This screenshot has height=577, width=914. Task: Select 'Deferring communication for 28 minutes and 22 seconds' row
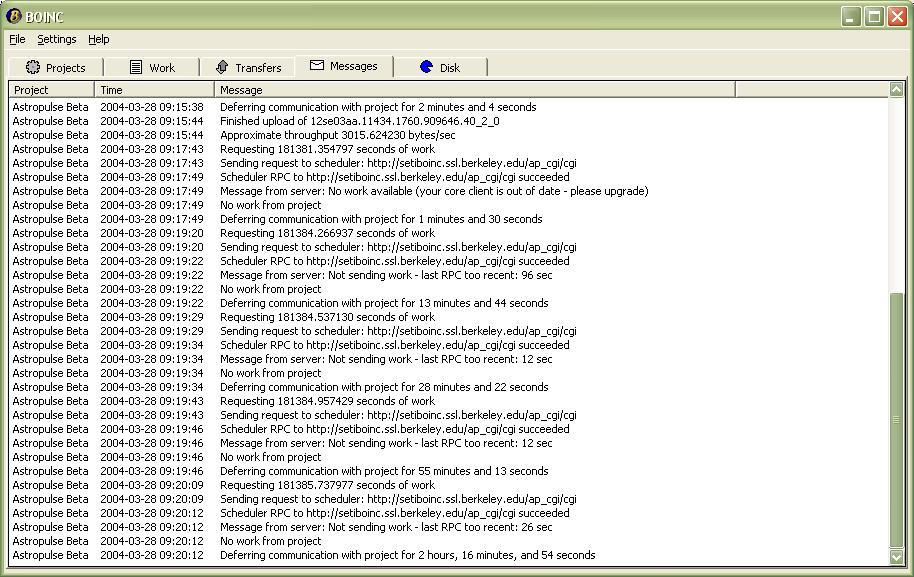(384, 387)
